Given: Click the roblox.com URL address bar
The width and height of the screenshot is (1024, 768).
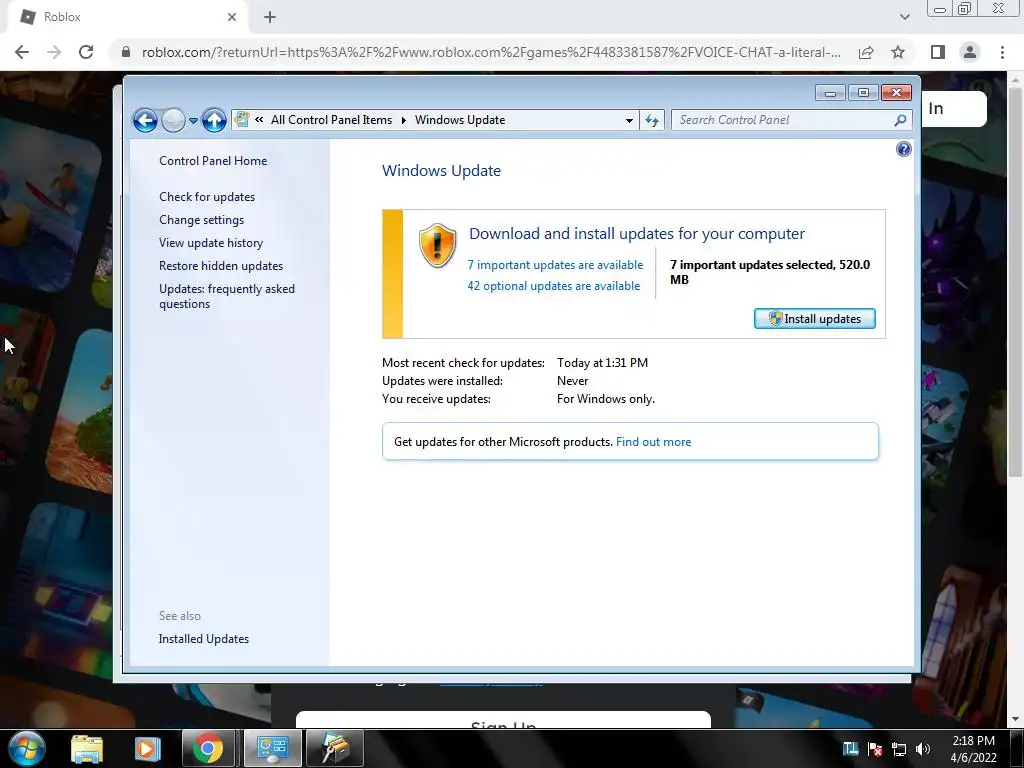Looking at the screenshot, I should pos(491,52).
